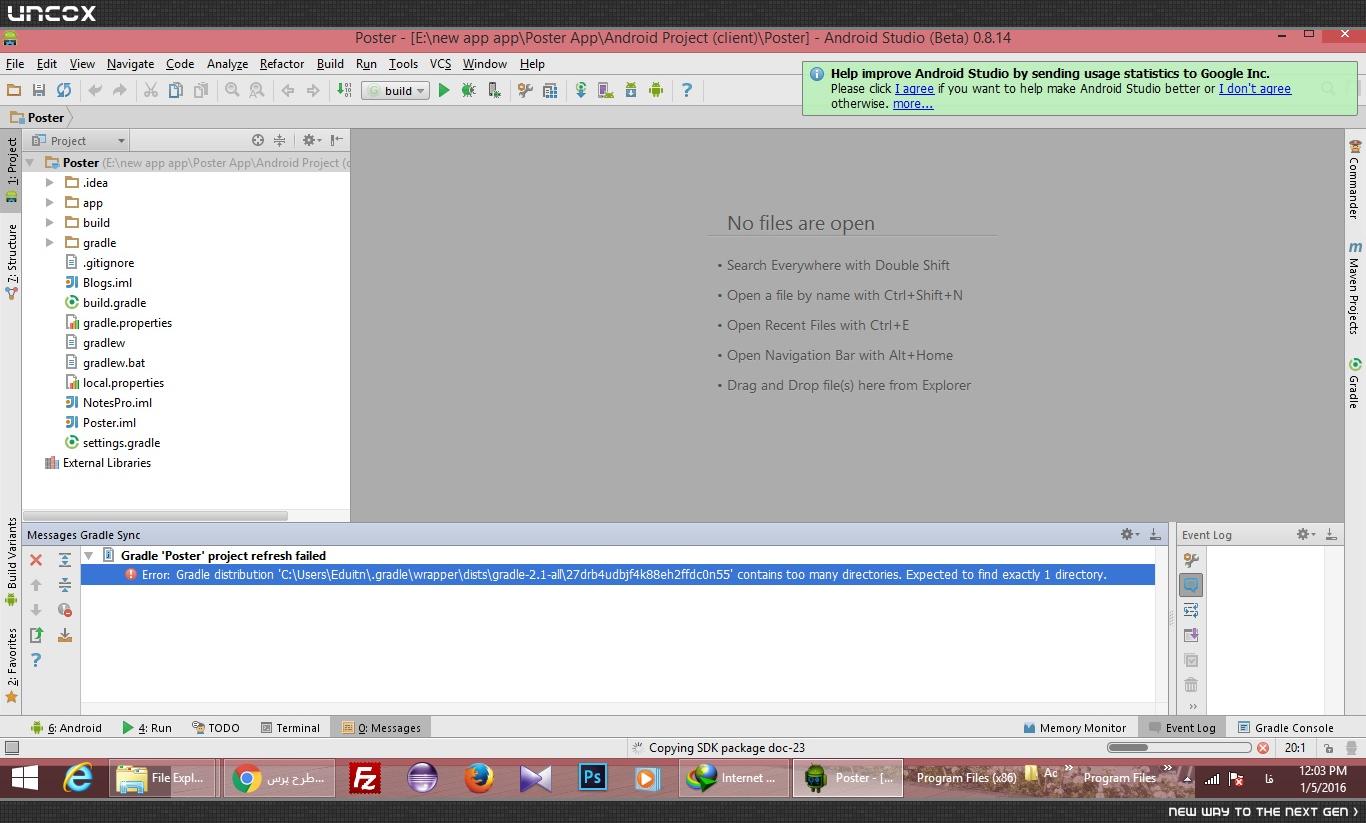The height and width of the screenshot is (823, 1366).
Task: Open the VCS menu
Action: click(x=441, y=64)
